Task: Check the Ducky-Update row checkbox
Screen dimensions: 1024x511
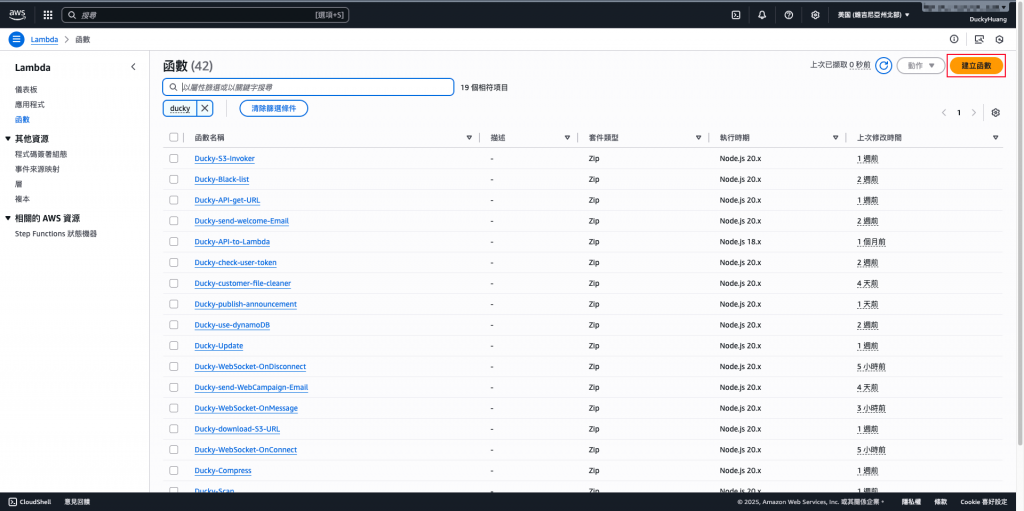Action: pyautogui.click(x=173, y=346)
